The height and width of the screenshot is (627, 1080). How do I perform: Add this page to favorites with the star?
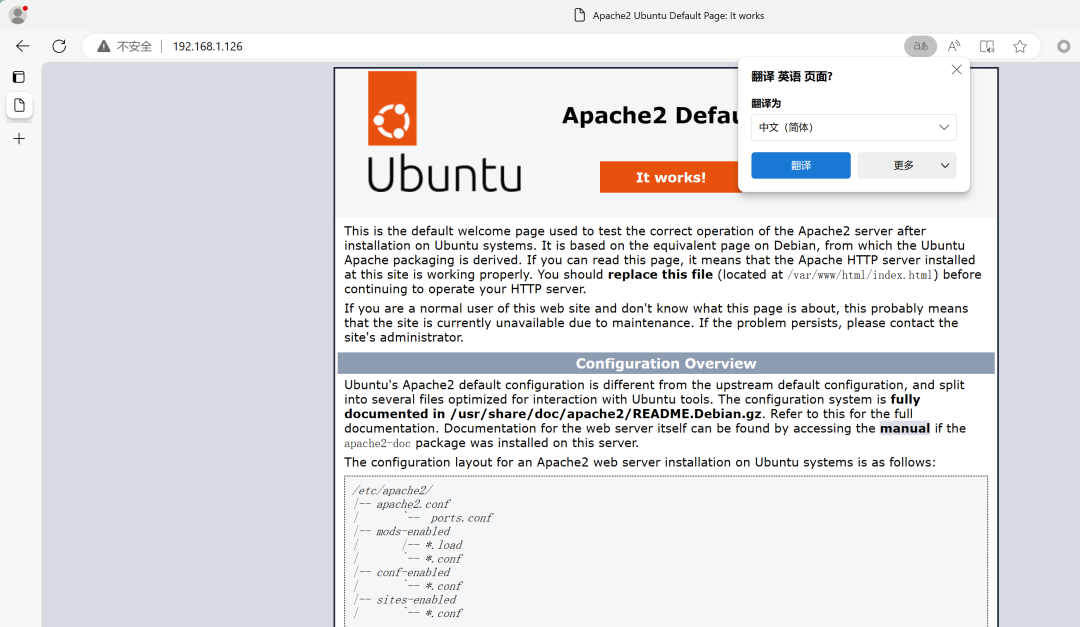click(x=1020, y=46)
